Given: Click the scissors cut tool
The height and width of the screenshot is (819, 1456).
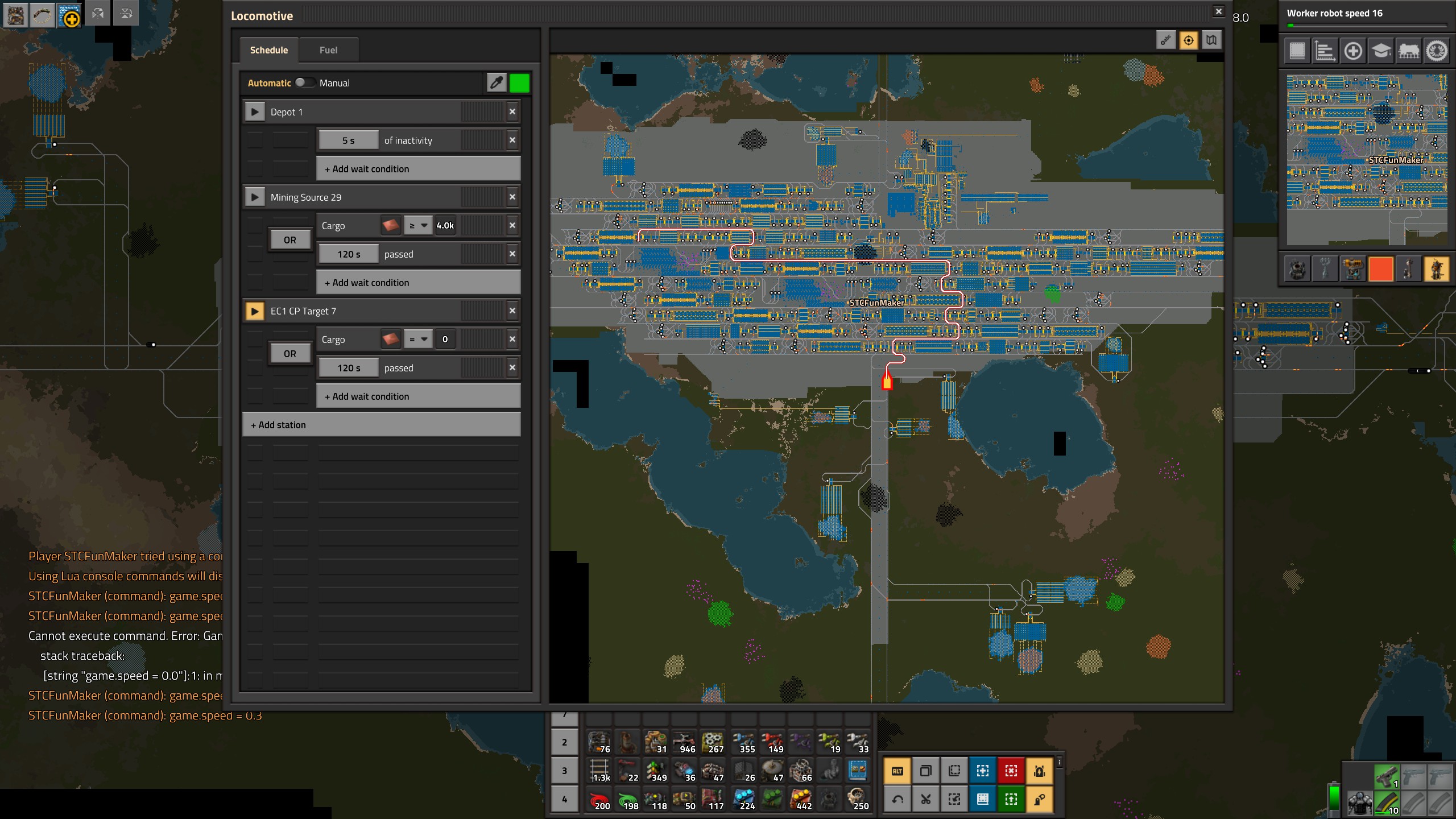Looking at the screenshot, I should point(926,800).
